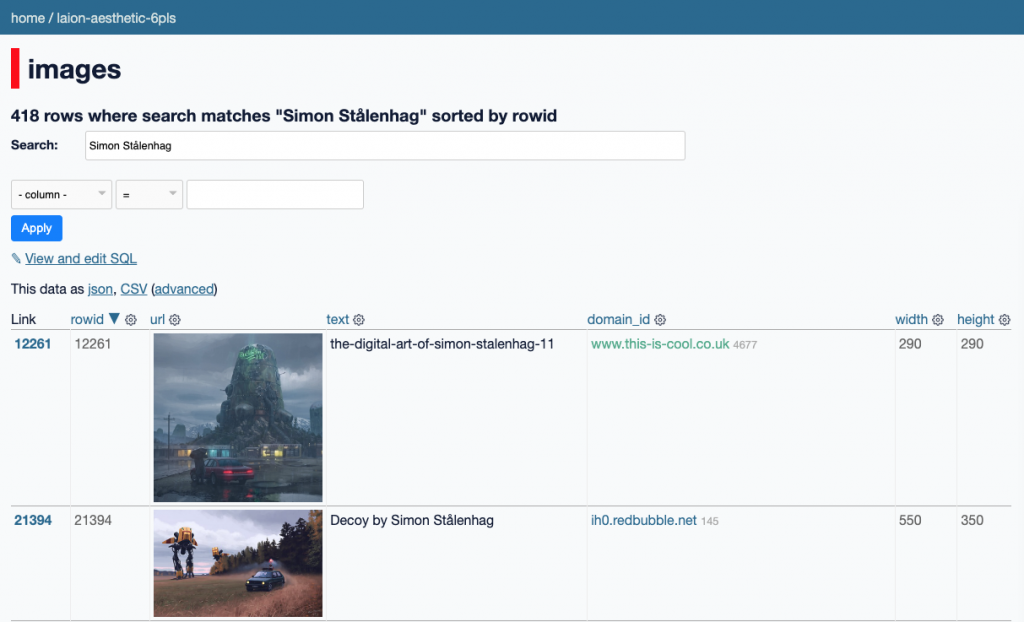This screenshot has width=1024, height=622.
Task: Open the text column settings cog
Action: tap(359, 319)
